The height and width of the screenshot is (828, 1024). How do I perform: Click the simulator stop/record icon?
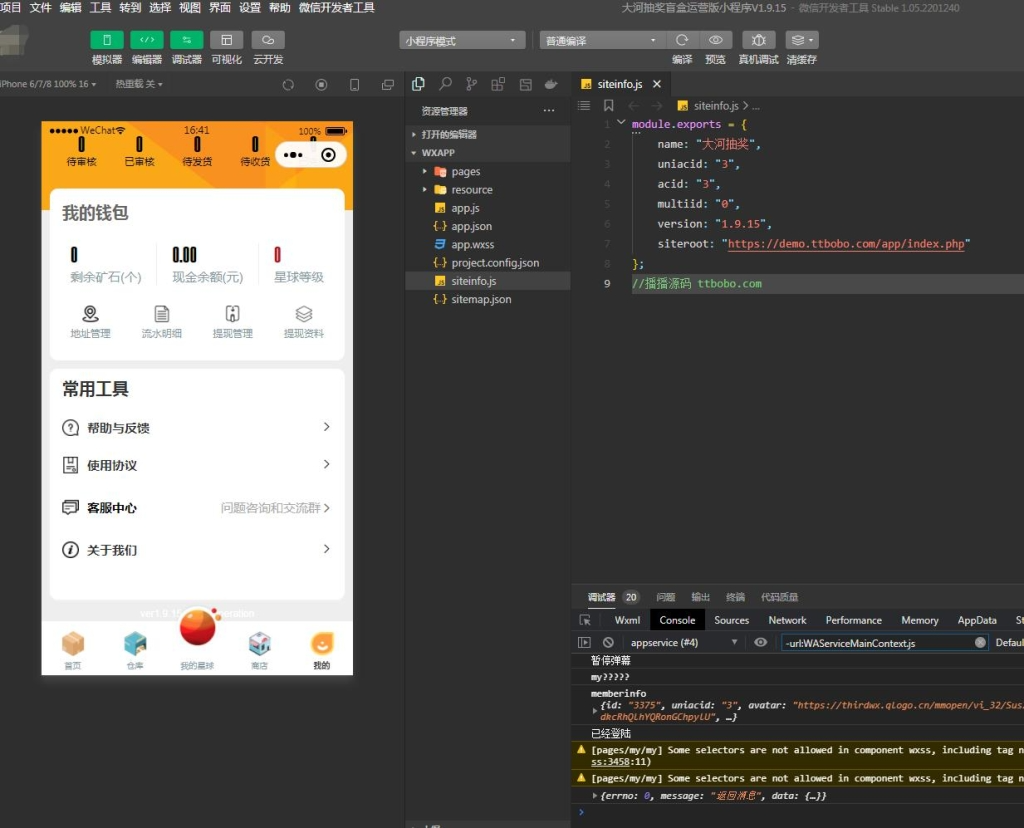[321, 85]
